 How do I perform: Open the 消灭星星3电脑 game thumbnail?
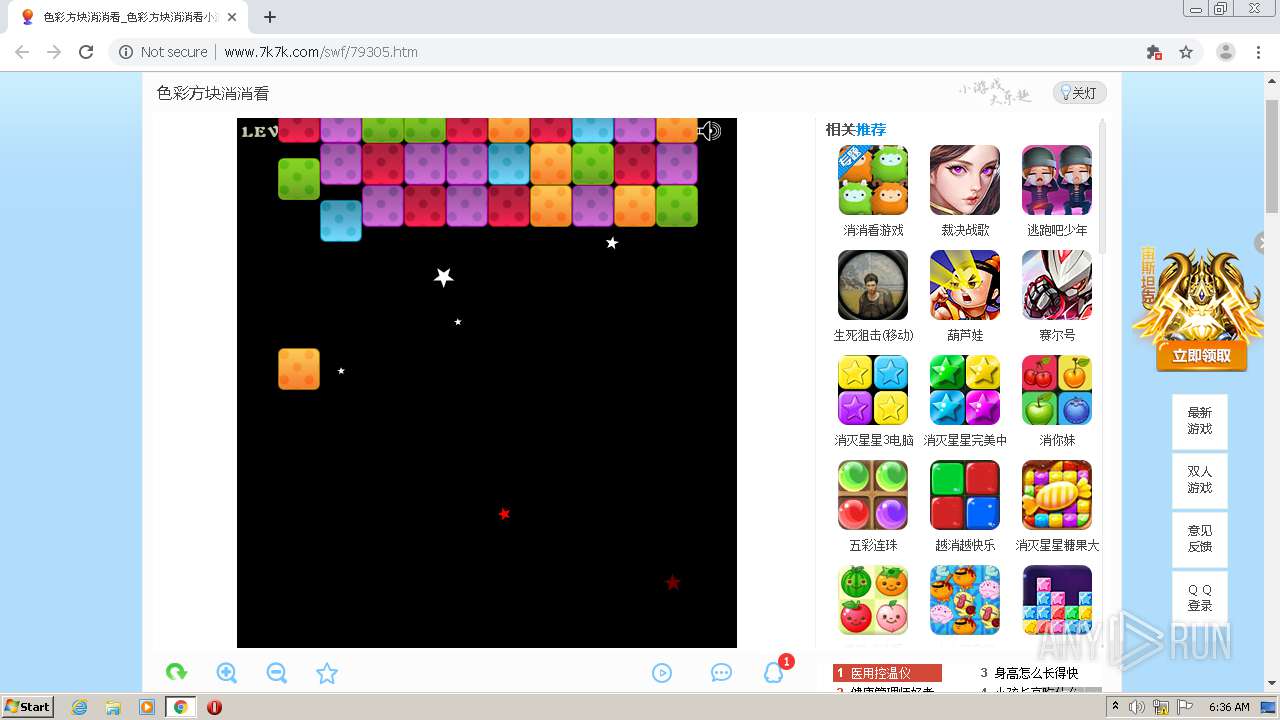873,390
